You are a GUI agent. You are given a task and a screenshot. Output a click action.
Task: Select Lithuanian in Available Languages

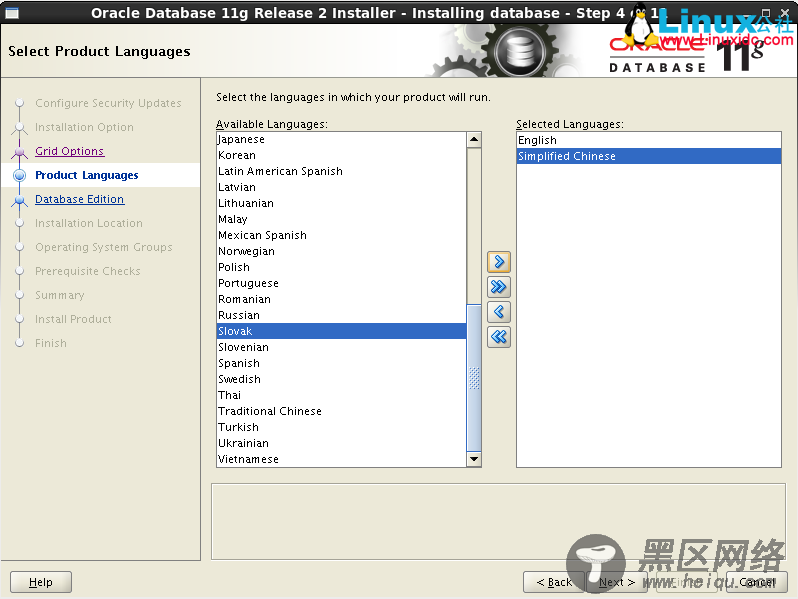click(x=341, y=203)
